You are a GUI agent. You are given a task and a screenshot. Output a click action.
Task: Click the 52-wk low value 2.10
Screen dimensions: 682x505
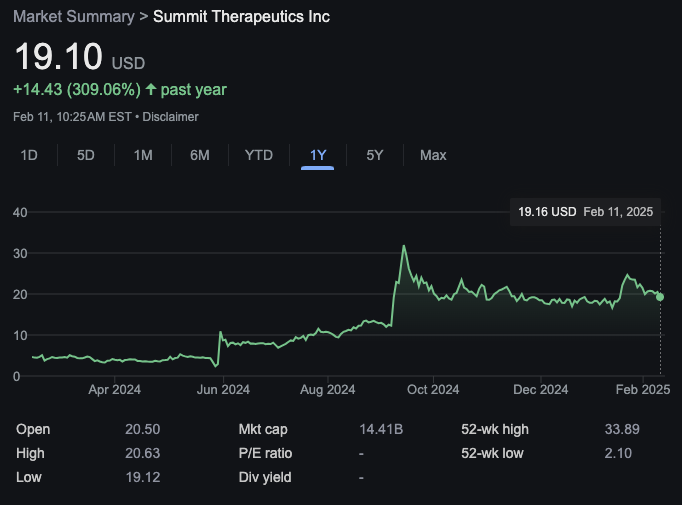click(618, 454)
